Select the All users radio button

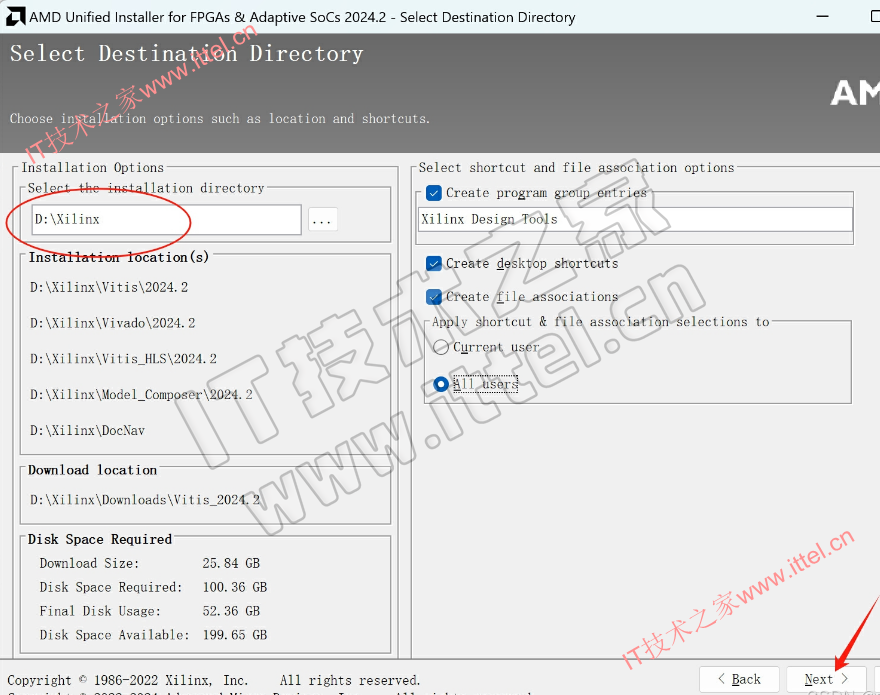coord(441,384)
